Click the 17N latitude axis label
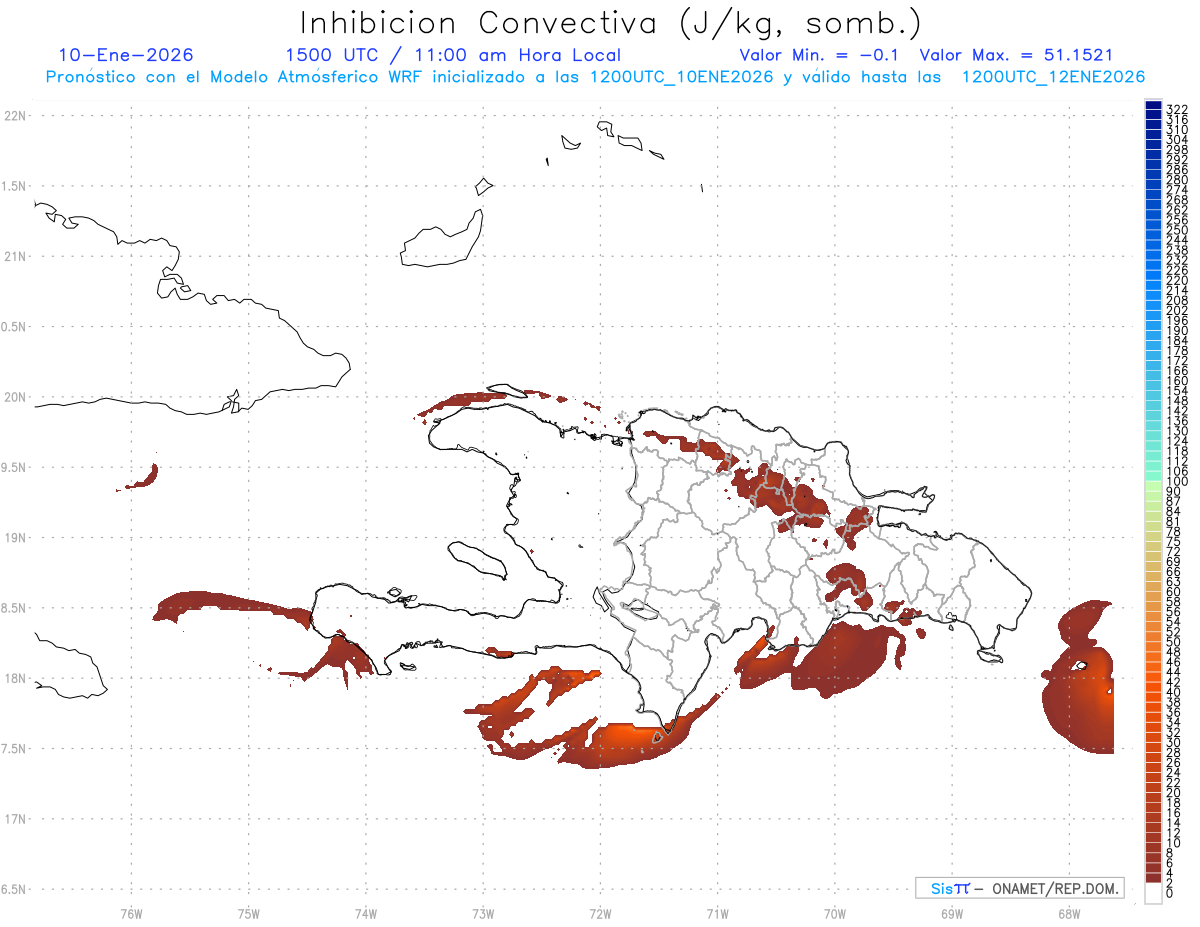This screenshot has height=927, width=1200. pos(16,819)
